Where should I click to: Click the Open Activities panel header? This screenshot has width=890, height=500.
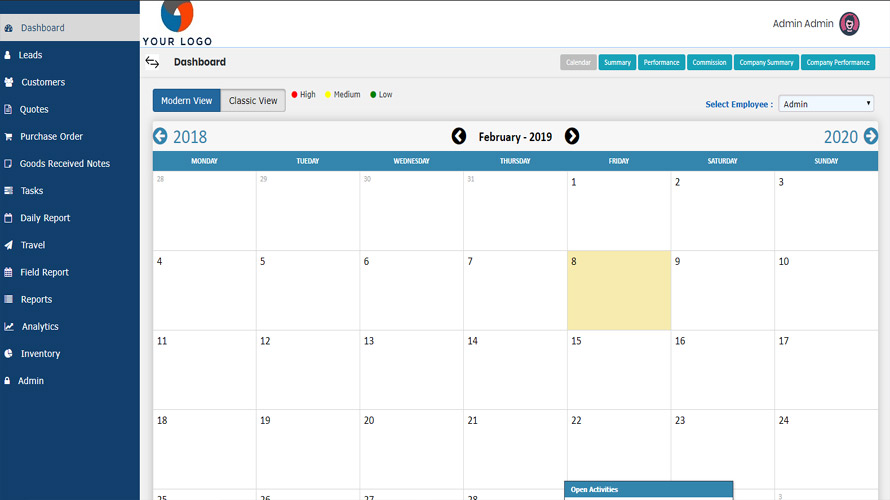tap(649, 489)
